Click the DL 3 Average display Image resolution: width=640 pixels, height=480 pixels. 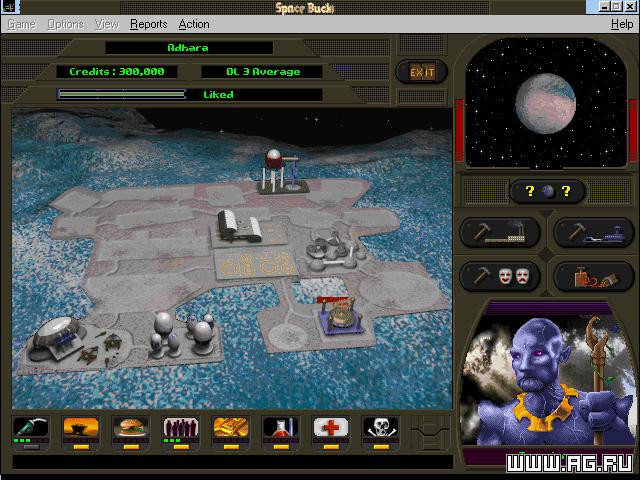(x=262, y=72)
